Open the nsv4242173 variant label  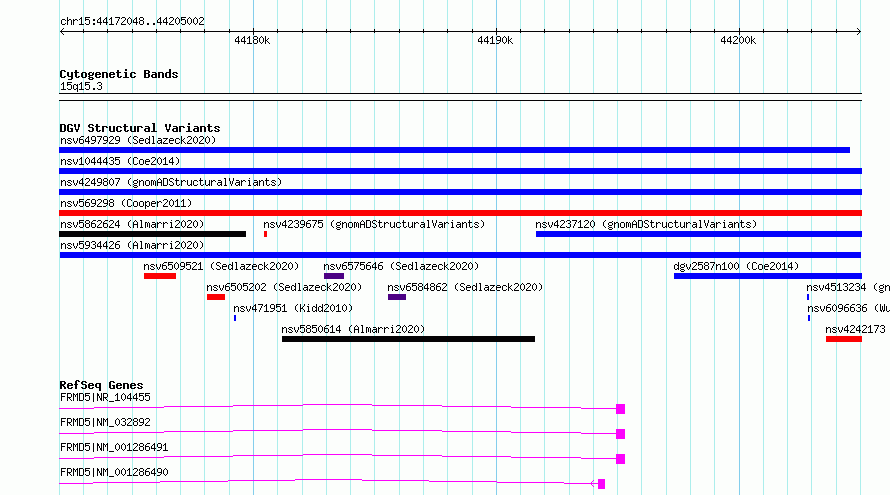(855, 329)
